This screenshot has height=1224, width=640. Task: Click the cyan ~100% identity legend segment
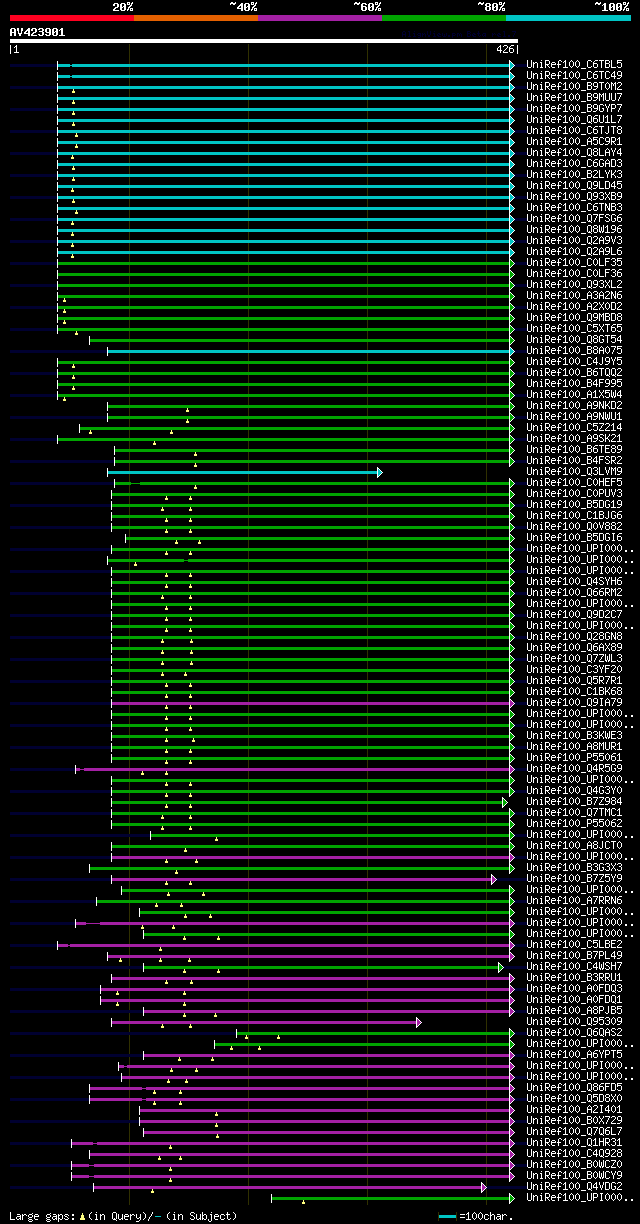pos(567,18)
